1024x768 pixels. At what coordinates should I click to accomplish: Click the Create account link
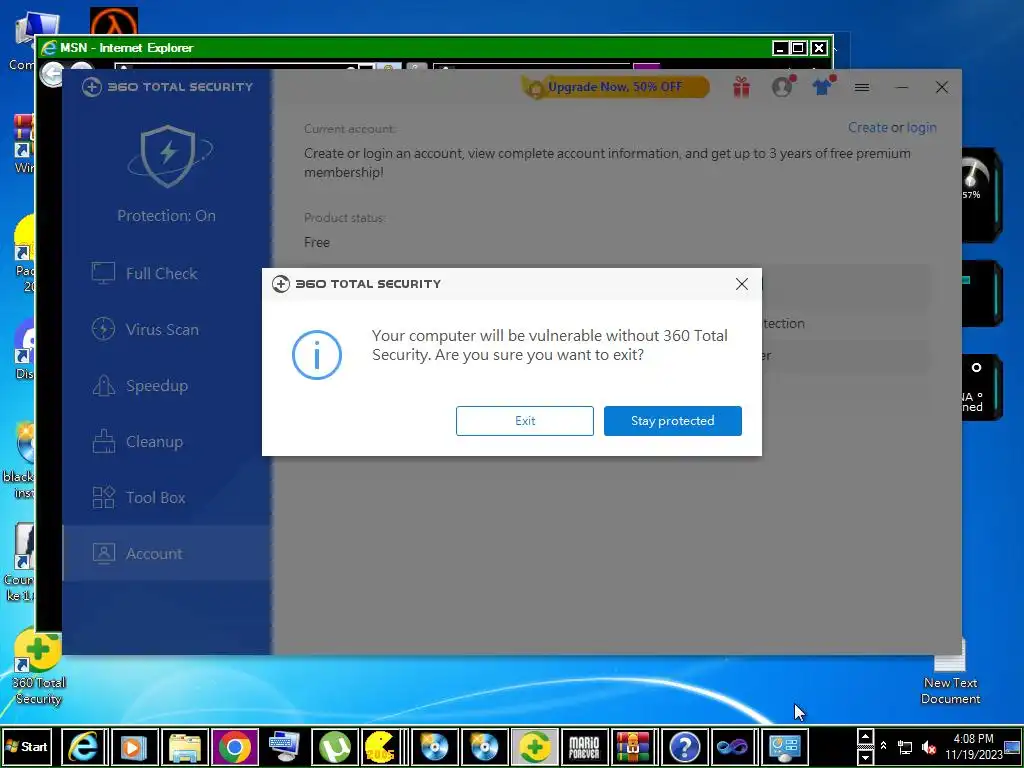point(868,127)
